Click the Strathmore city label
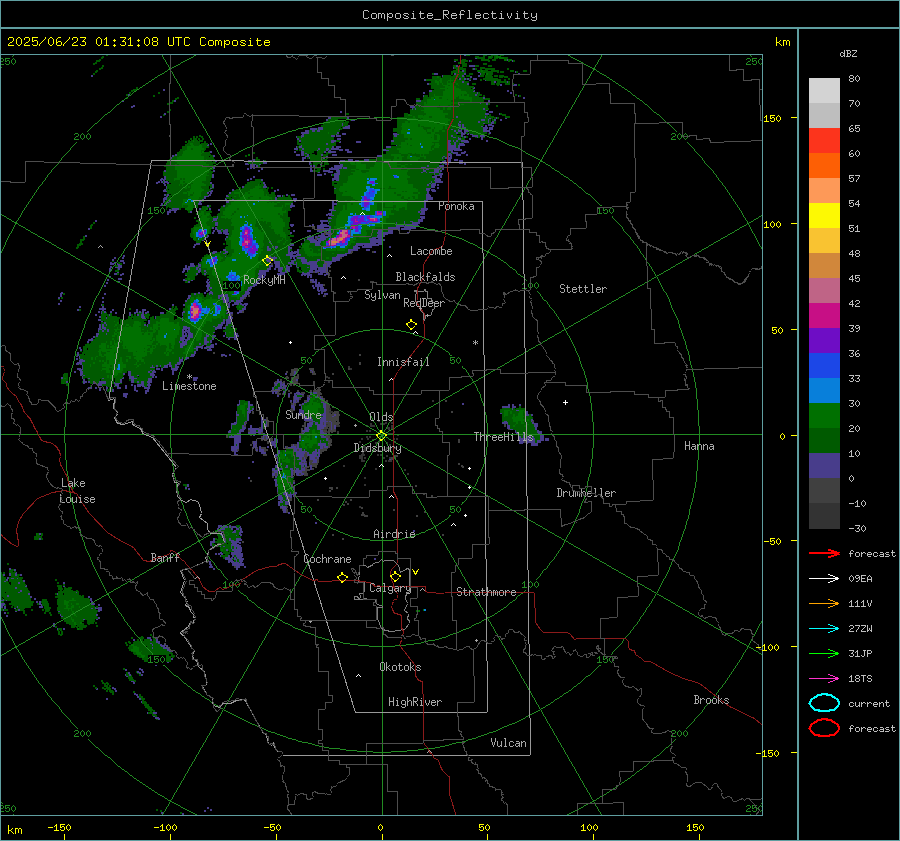 point(486,592)
